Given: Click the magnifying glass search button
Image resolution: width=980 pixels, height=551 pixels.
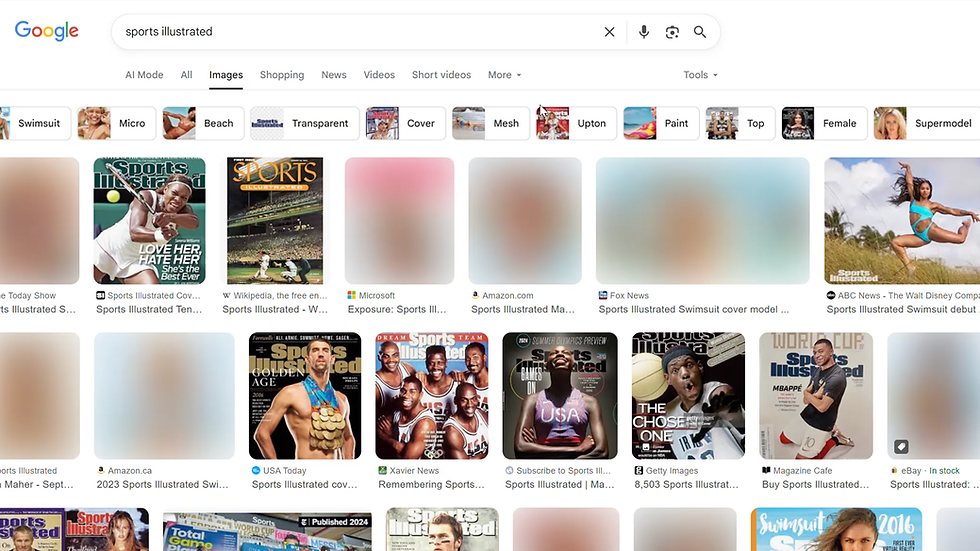Looking at the screenshot, I should 700,32.
